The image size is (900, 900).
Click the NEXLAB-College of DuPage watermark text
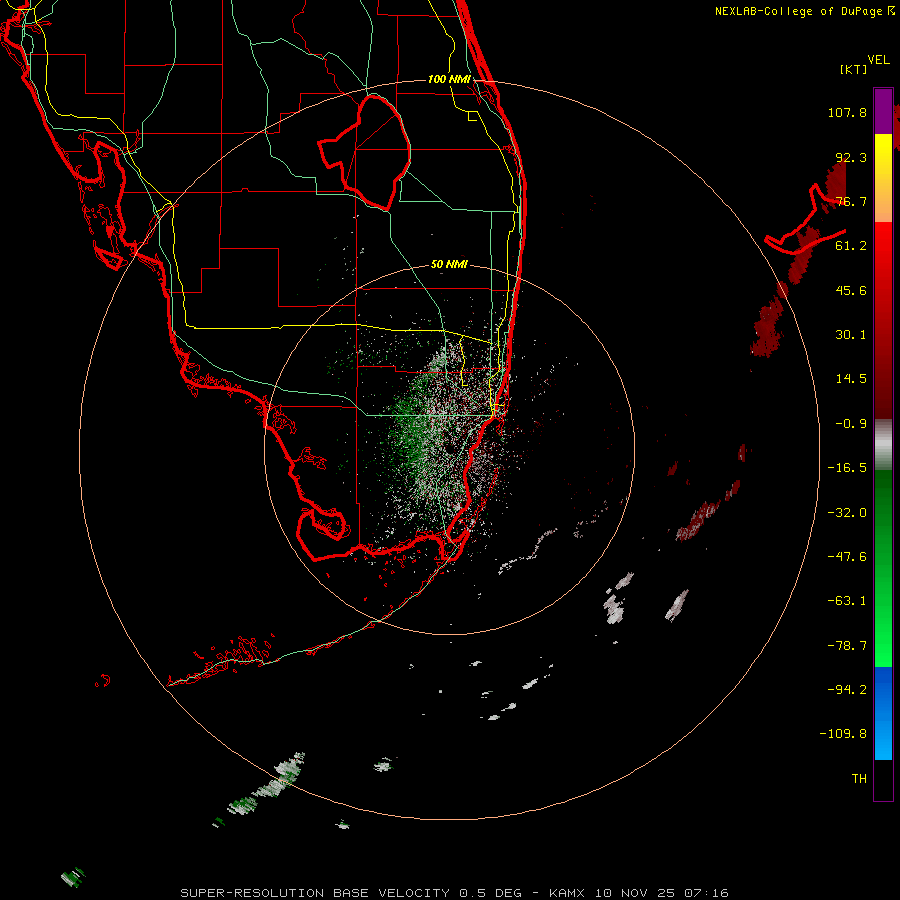click(805, 11)
